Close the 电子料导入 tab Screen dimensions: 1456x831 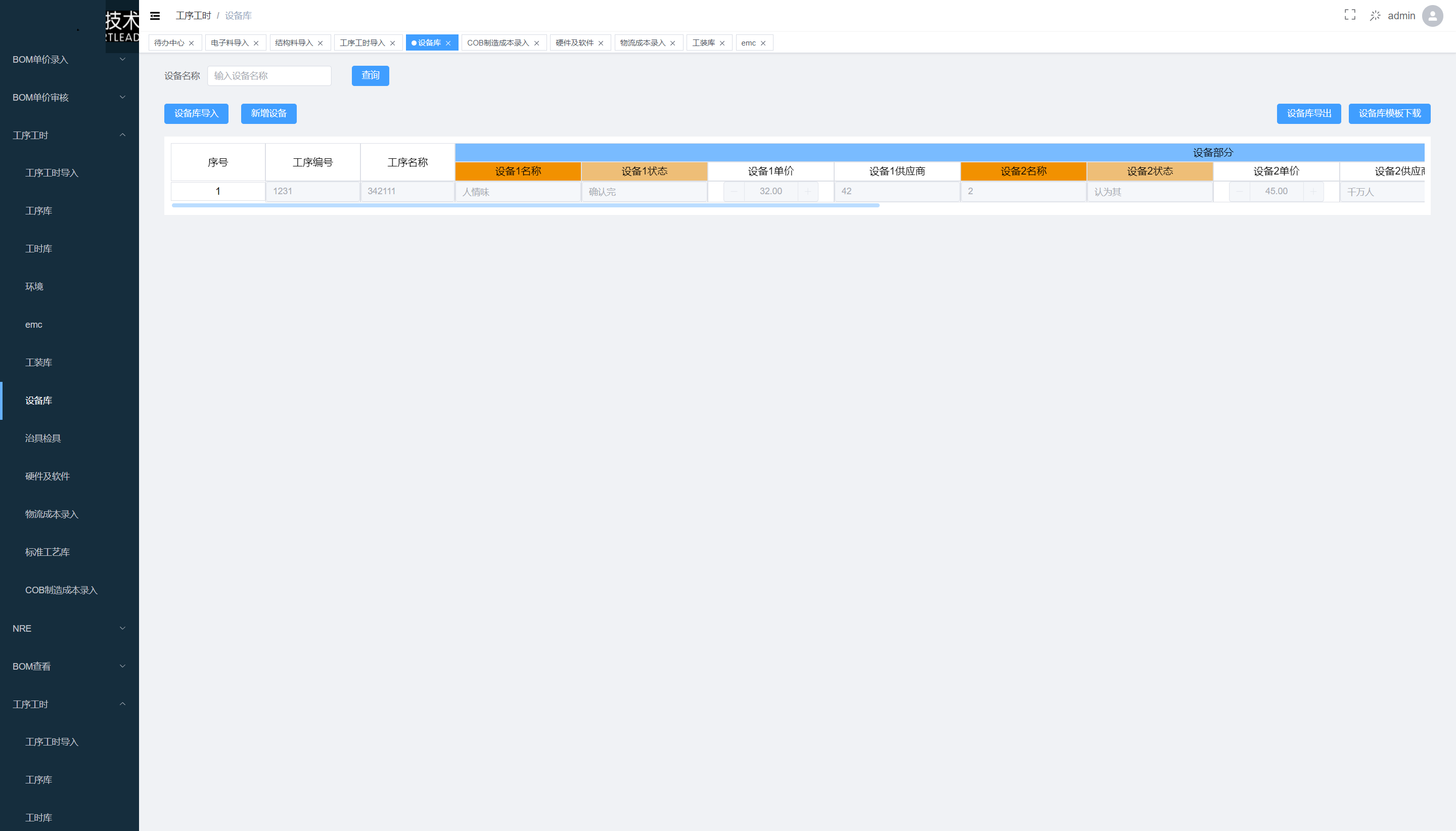256,43
